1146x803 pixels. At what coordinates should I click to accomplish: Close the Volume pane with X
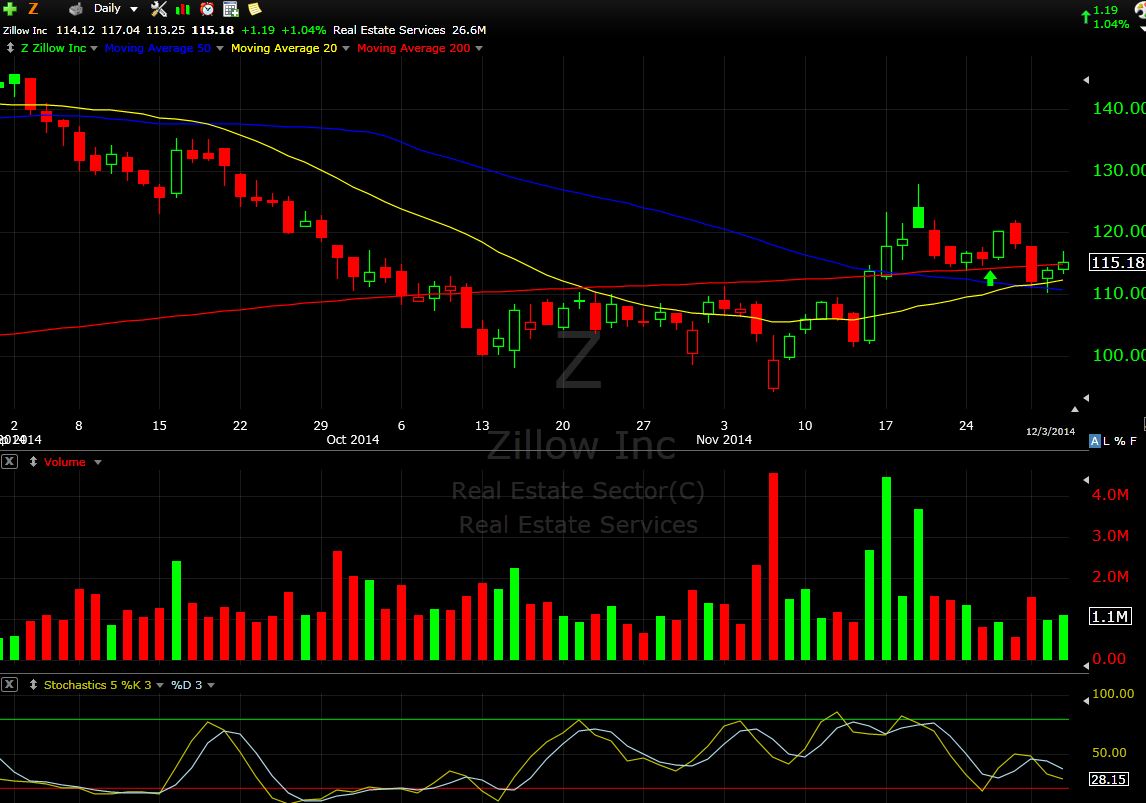(x=9, y=461)
